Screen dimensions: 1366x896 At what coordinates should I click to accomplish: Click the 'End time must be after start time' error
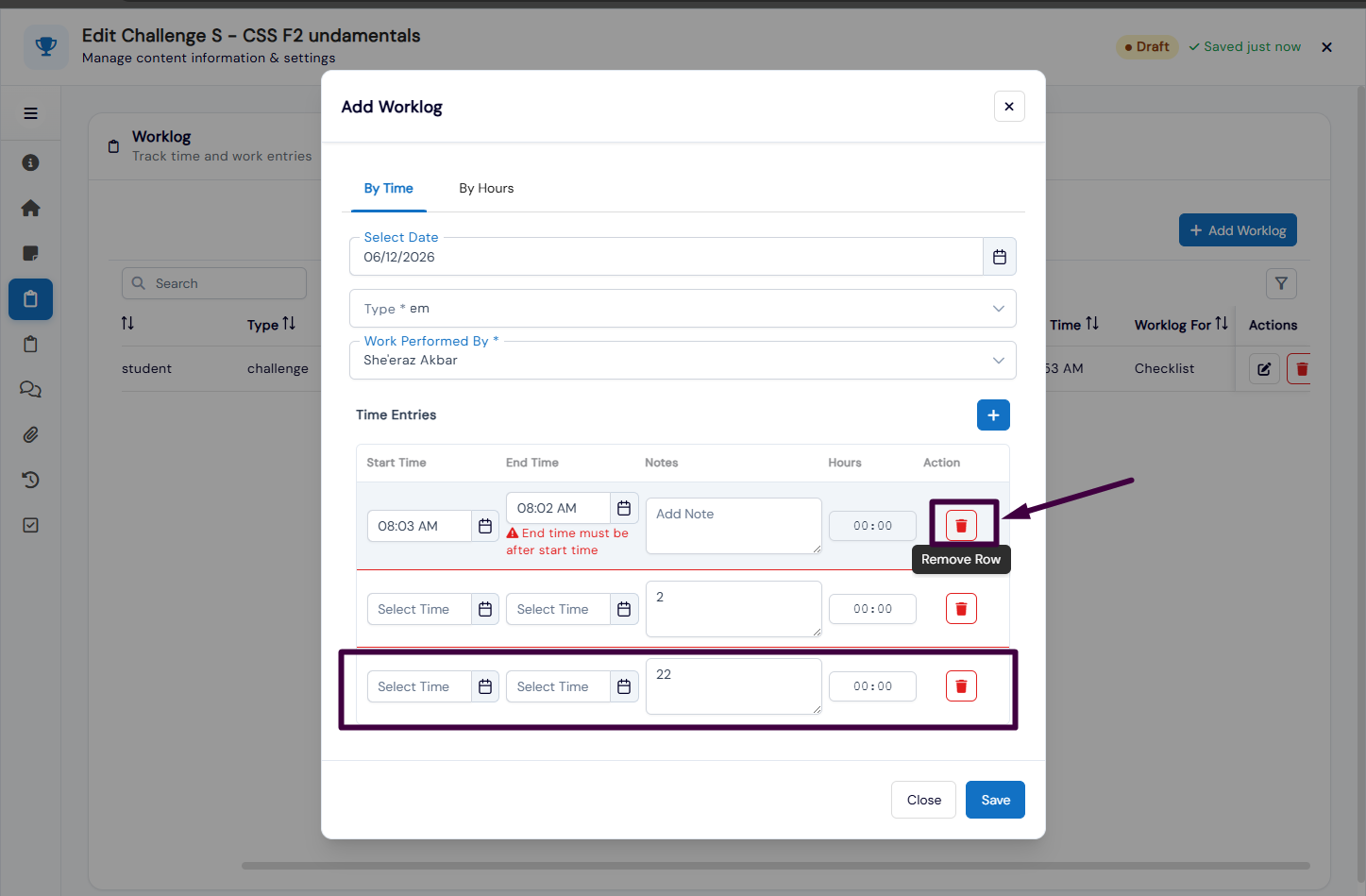click(567, 542)
